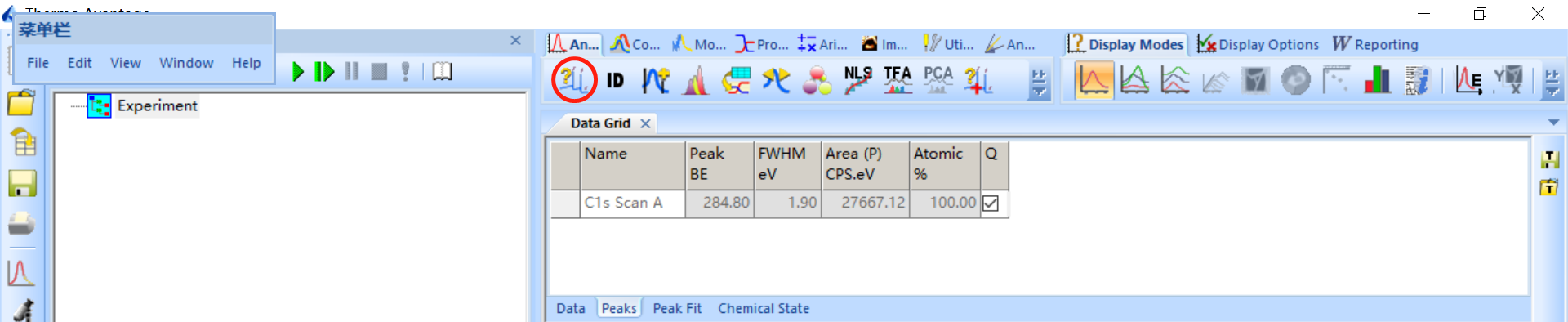Open the Help menu
The height and width of the screenshot is (322, 1568).
(x=246, y=63)
